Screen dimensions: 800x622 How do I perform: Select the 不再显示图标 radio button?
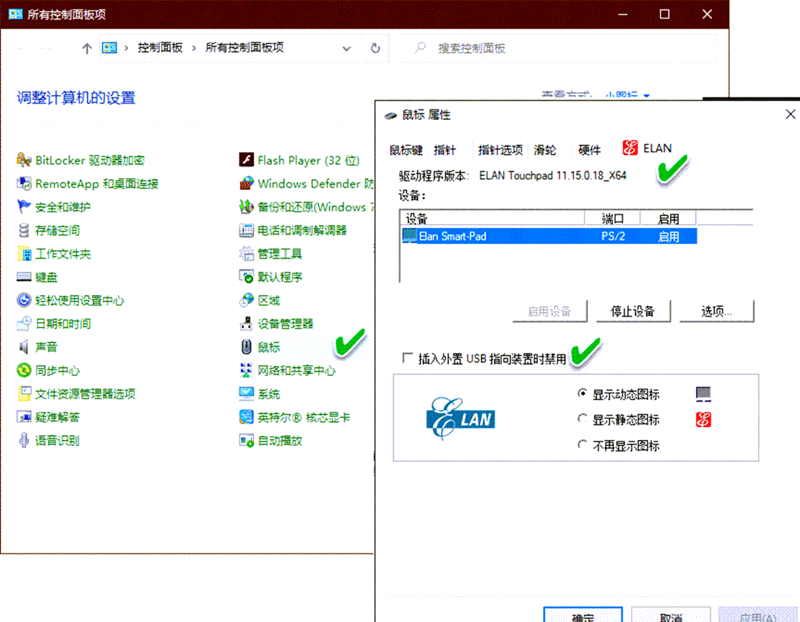click(x=583, y=445)
